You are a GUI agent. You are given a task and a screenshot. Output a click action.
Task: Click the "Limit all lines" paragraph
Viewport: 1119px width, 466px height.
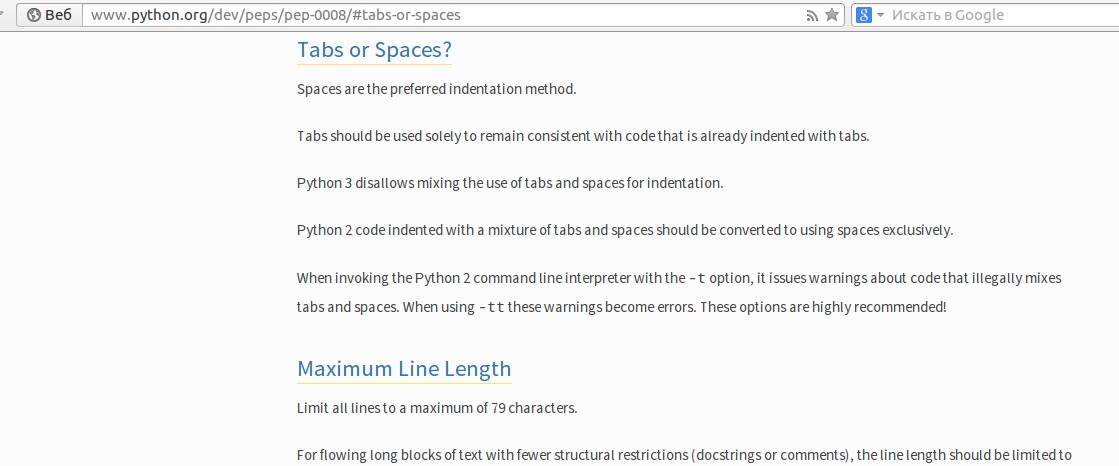click(x=437, y=408)
